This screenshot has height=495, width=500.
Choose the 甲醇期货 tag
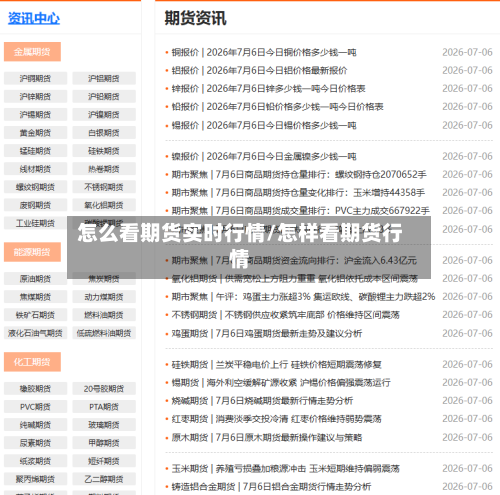tap(104, 443)
